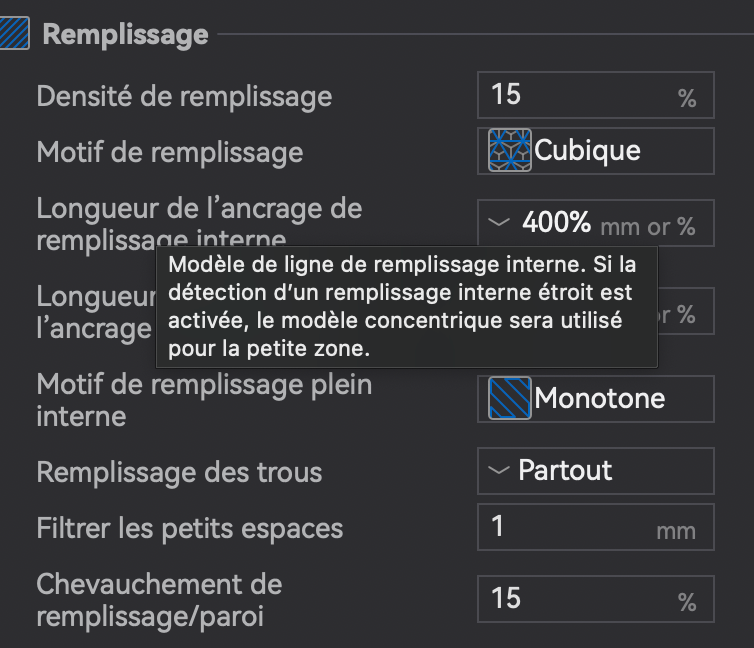Click the 400% anchor length value
Viewport: 754px width, 648px height.
[556, 223]
